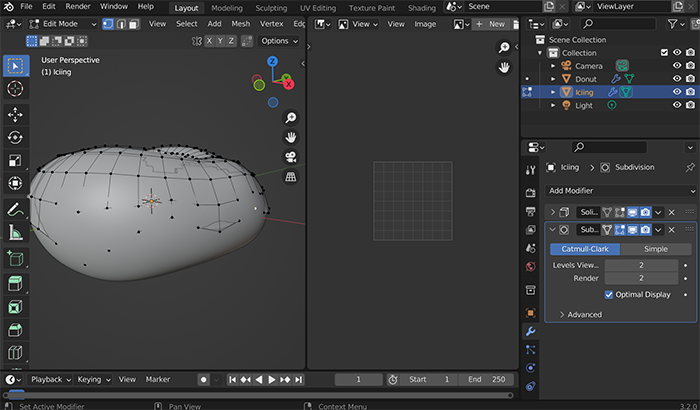Hide the Camera object in viewport
This screenshot has height=410, width=700.
[x=676, y=66]
